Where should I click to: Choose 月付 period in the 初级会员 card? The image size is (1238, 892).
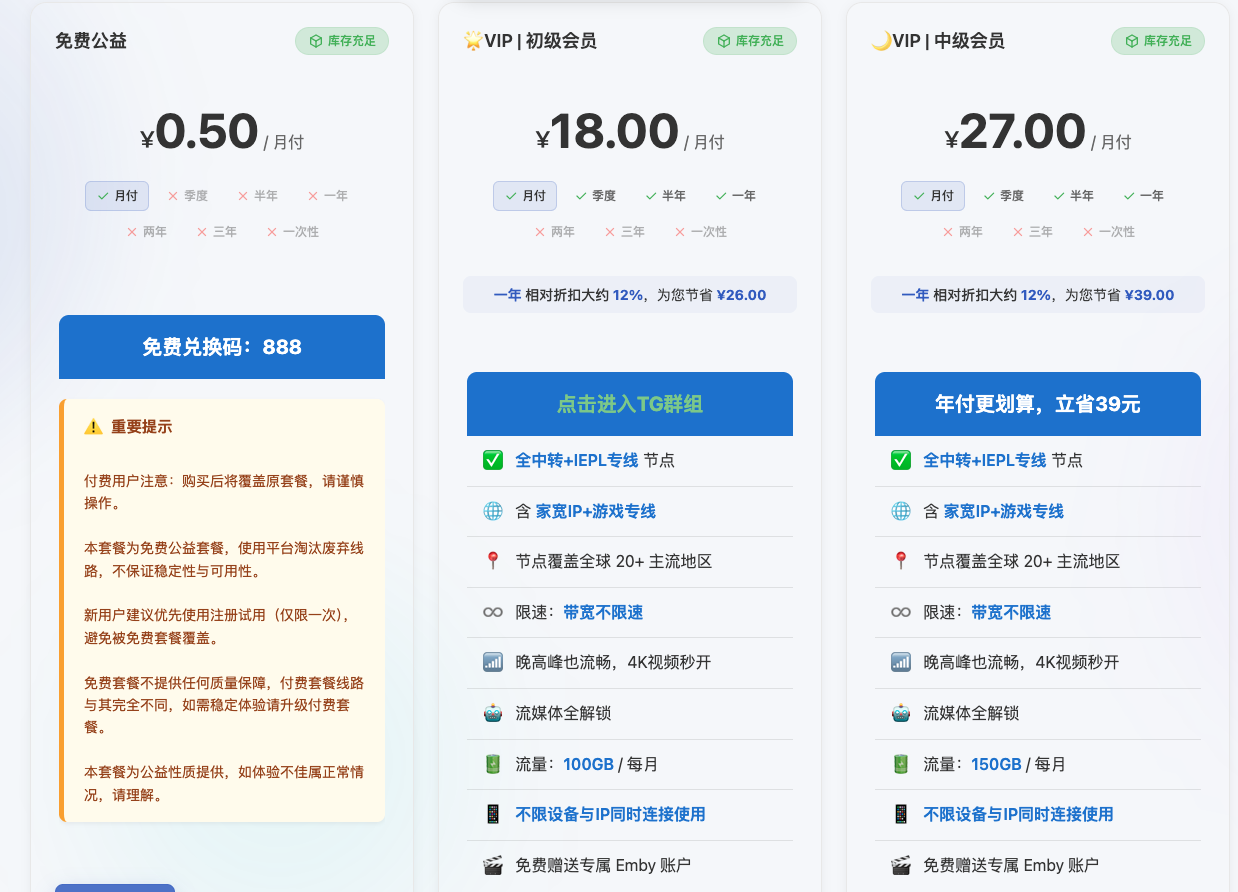[x=525, y=196]
